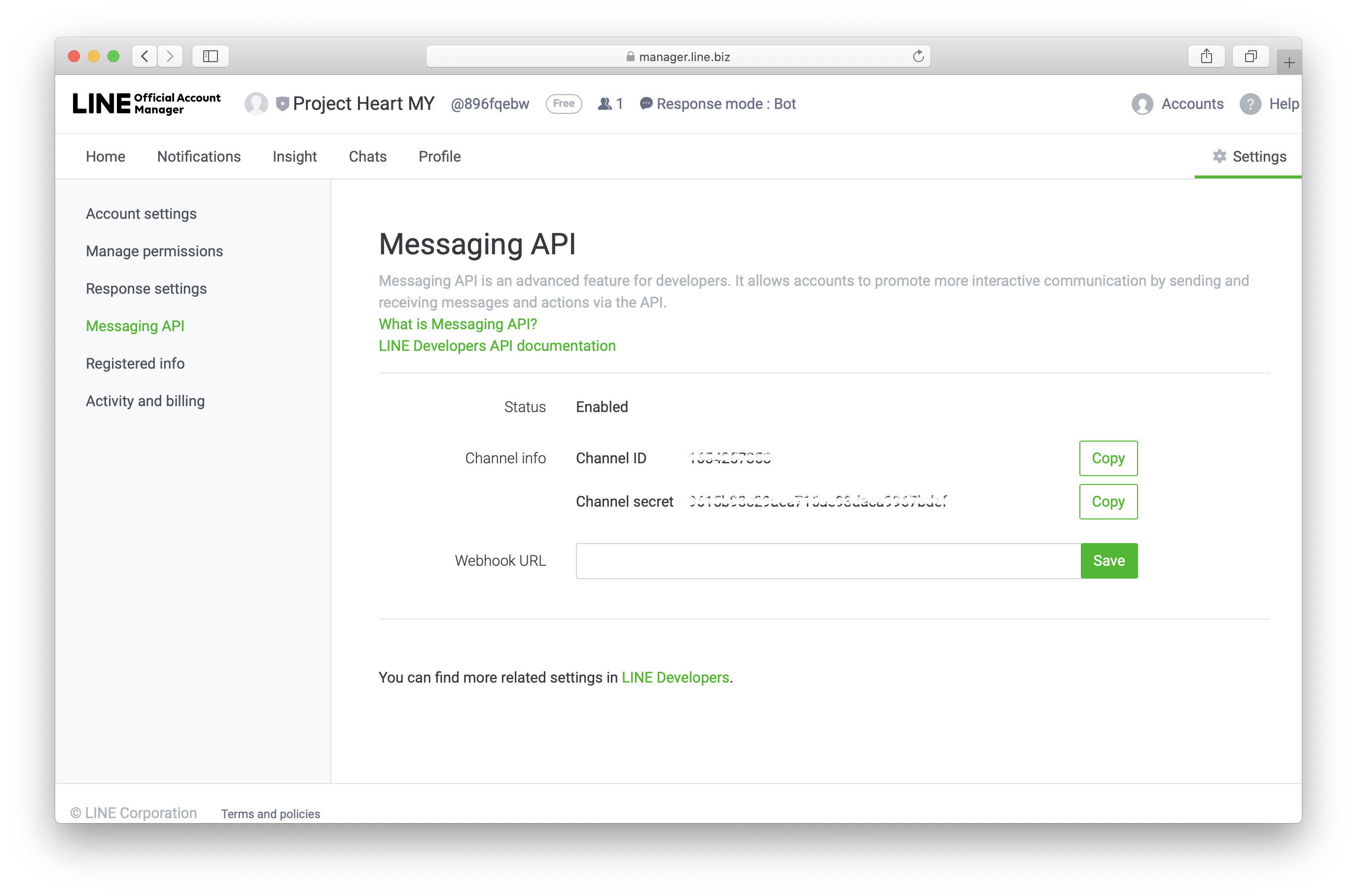Click the members count icon
This screenshot has width=1357, height=896.
click(x=605, y=103)
